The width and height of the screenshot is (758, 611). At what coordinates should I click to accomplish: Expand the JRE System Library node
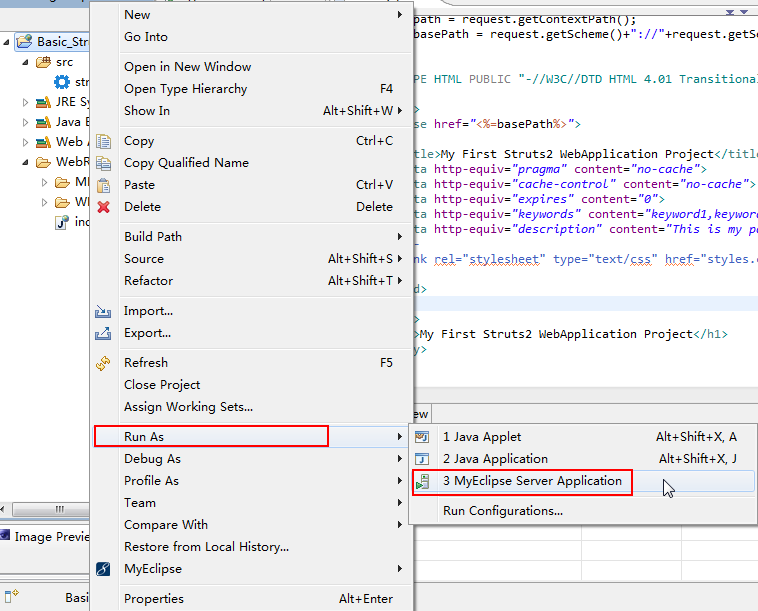[25, 102]
